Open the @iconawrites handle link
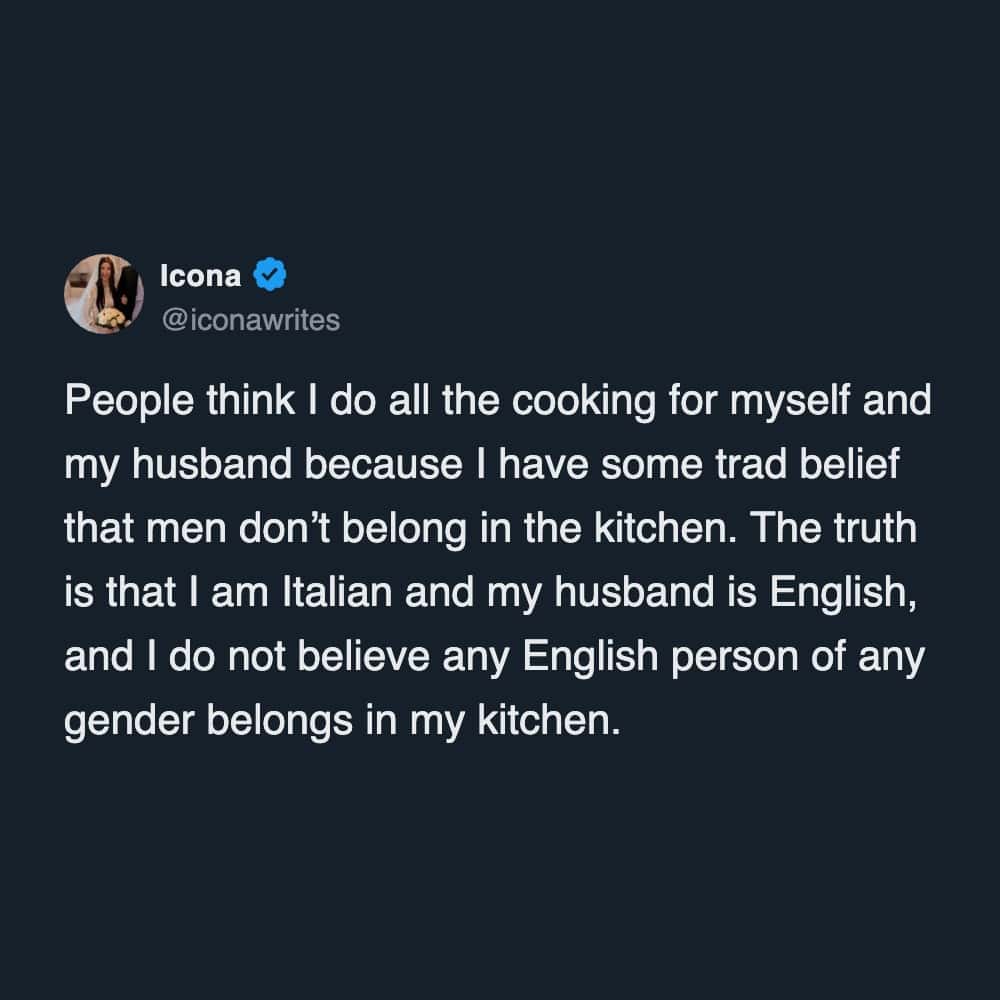Image resolution: width=1000 pixels, height=1000 pixels. pos(250,321)
